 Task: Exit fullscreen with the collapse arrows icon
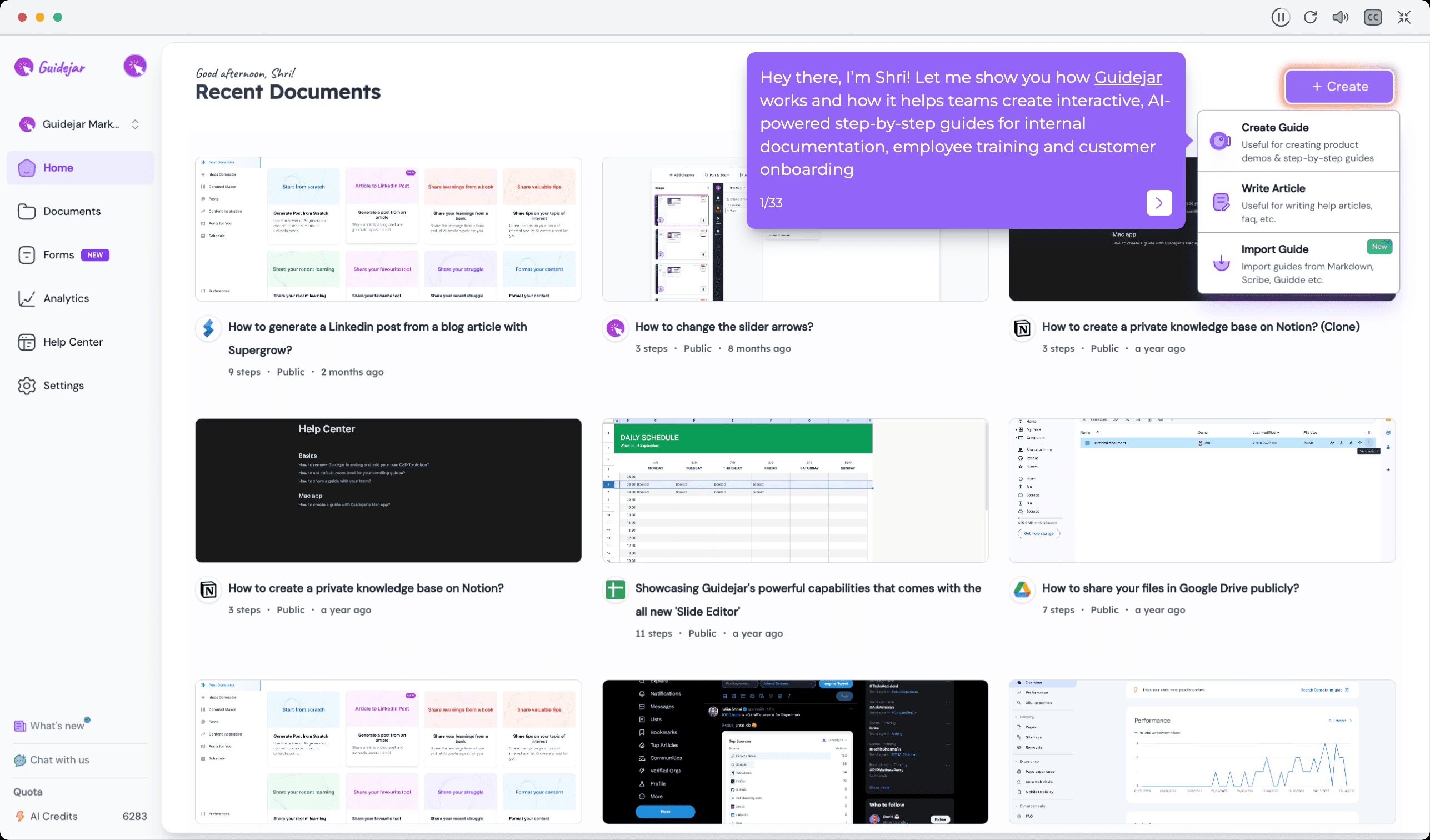point(1404,17)
